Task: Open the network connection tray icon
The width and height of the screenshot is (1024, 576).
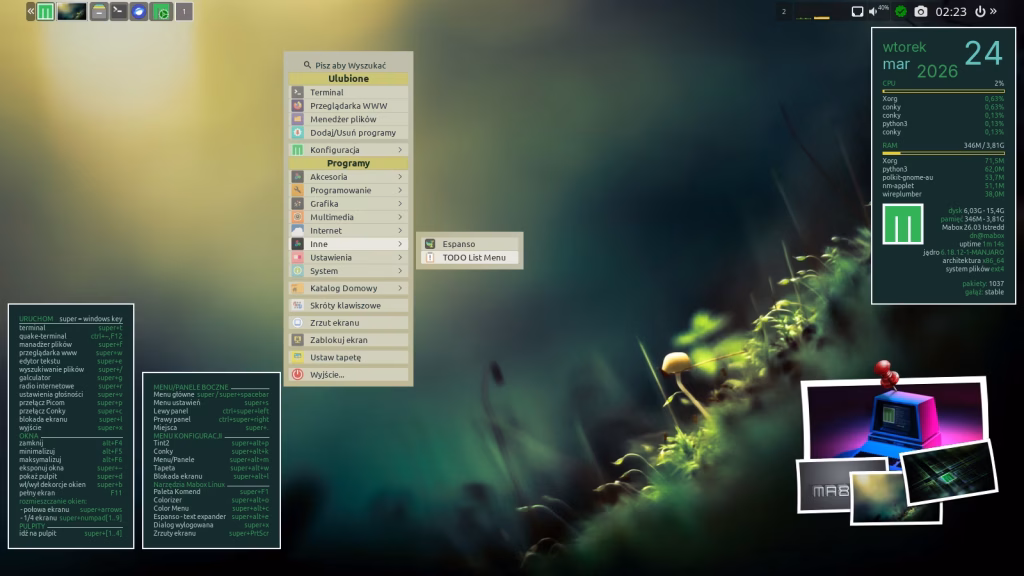Action: click(x=857, y=12)
